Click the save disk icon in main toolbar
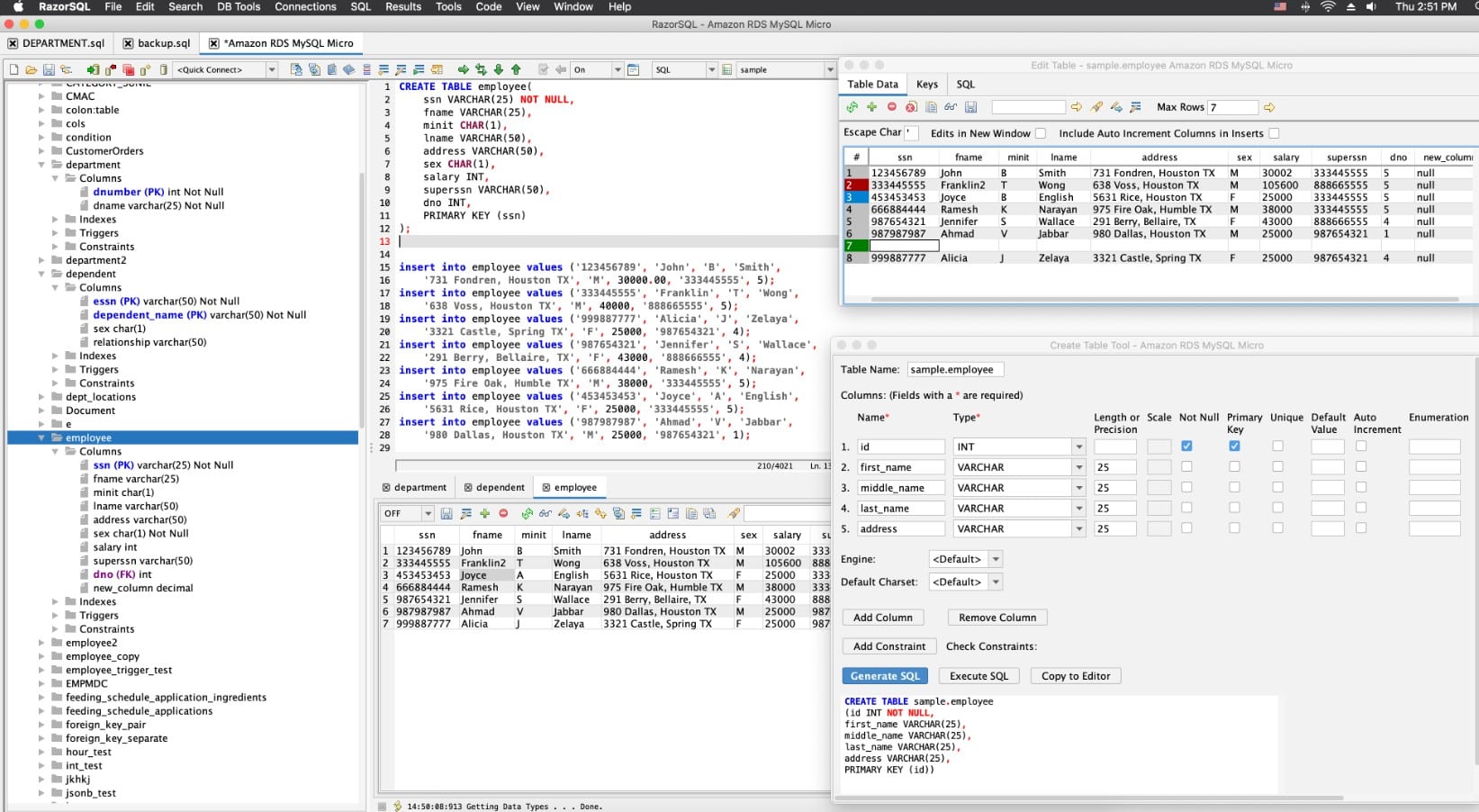Viewport: 1479px width, 812px height. (x=49, y=69)
